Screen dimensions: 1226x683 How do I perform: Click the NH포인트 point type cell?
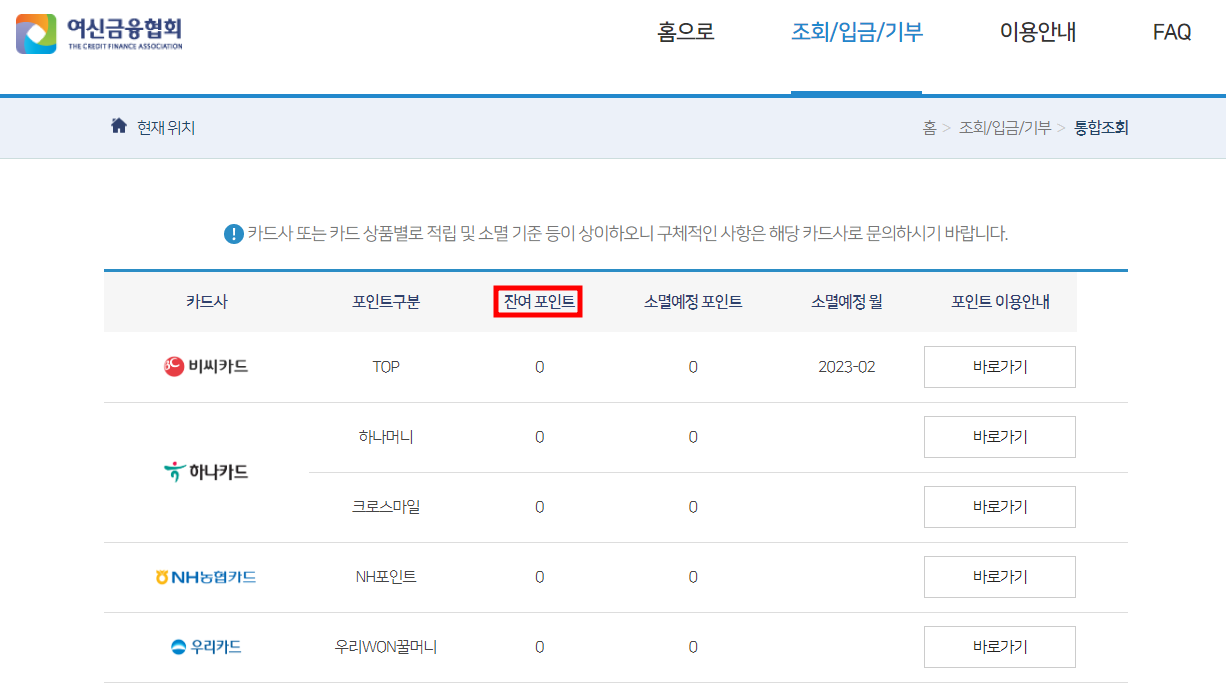coord(386,577)
